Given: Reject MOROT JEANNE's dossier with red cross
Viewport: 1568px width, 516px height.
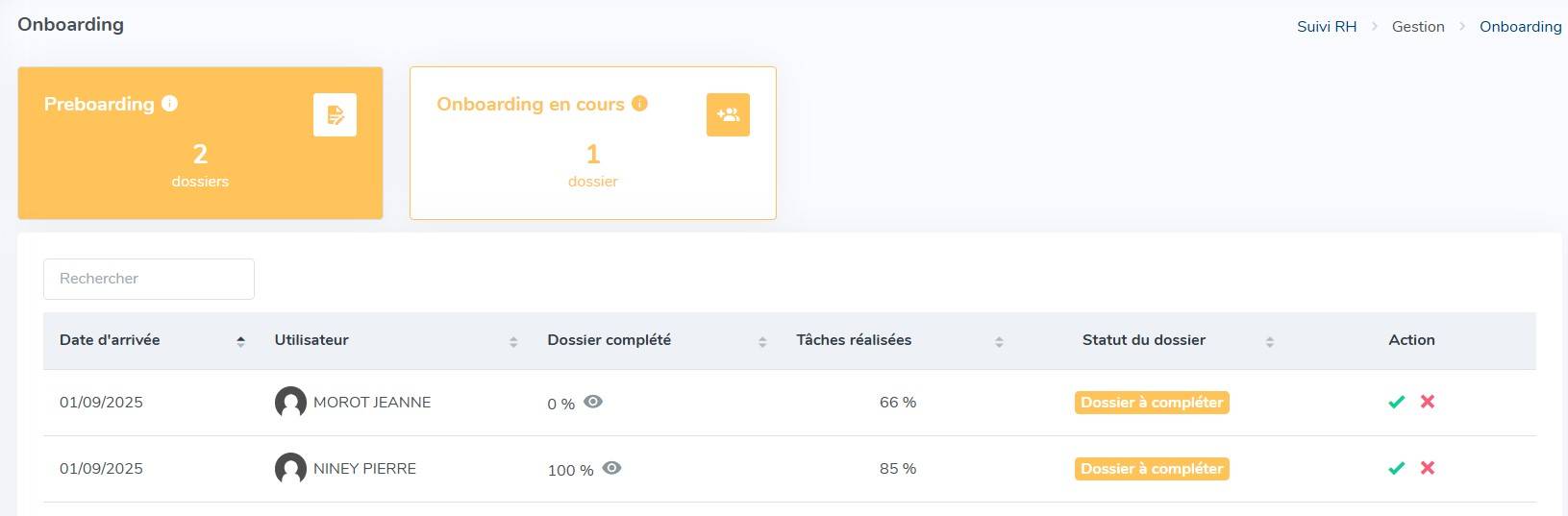Looking at the screenshot, I should (1428, 402).
